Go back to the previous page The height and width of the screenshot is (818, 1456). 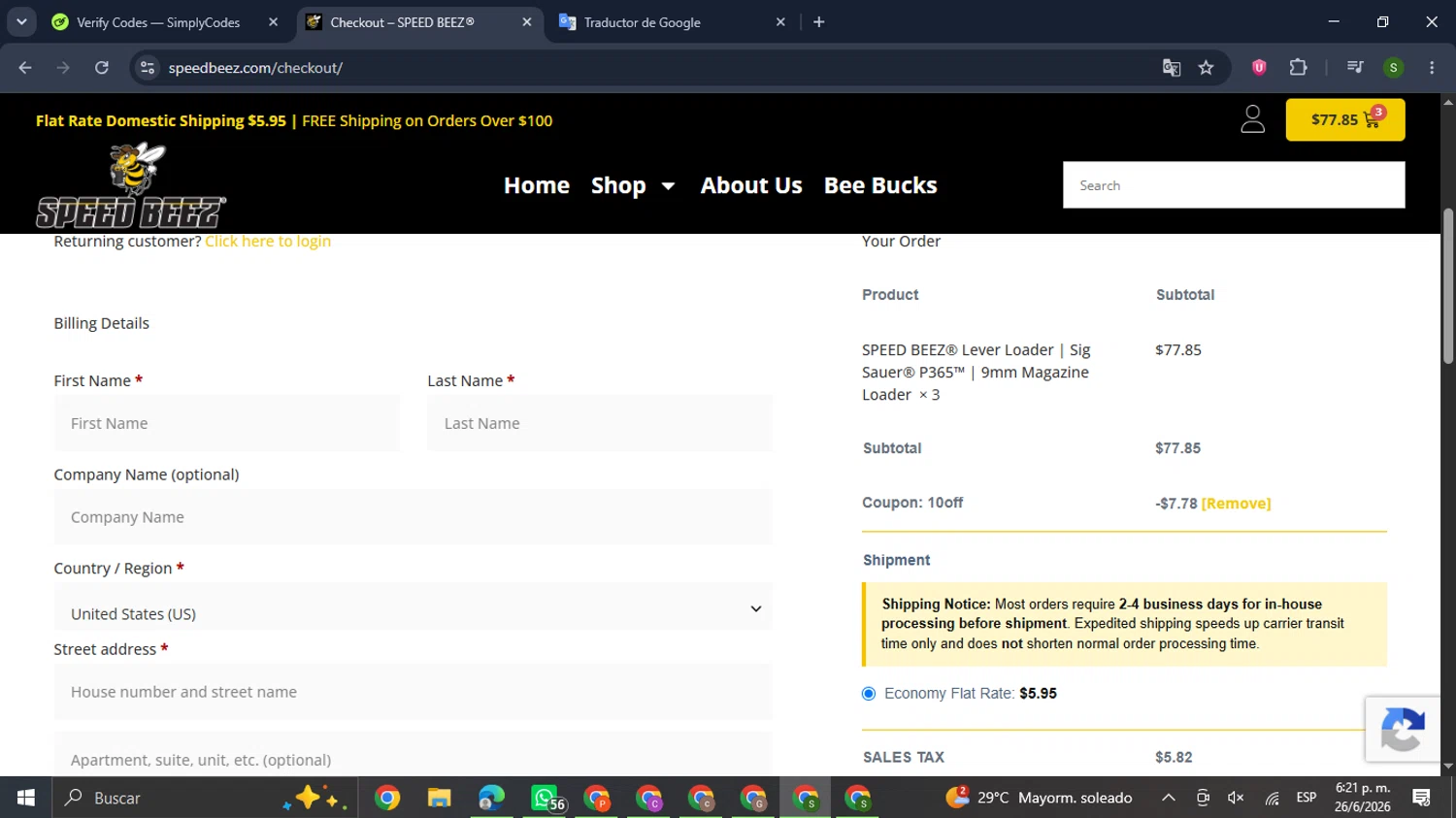[25, 68]
